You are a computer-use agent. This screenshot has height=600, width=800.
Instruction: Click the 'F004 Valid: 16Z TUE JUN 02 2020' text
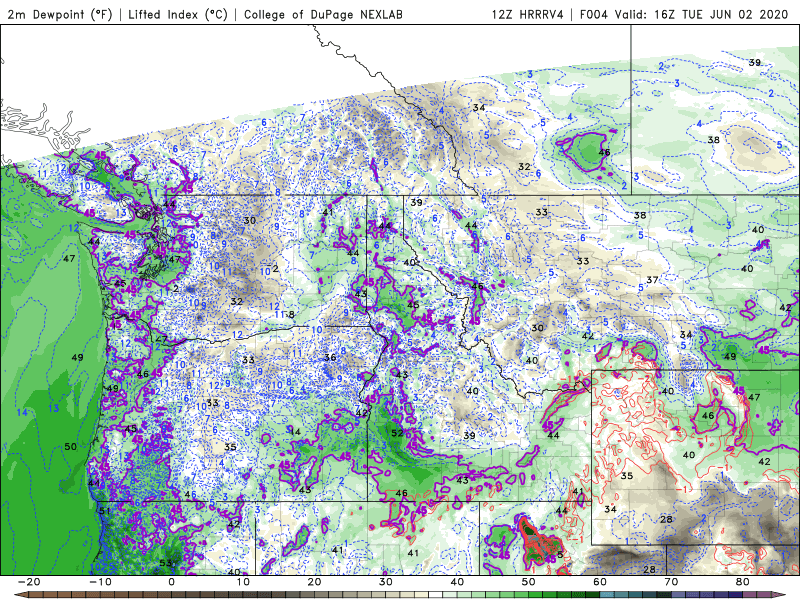point(684,14)
